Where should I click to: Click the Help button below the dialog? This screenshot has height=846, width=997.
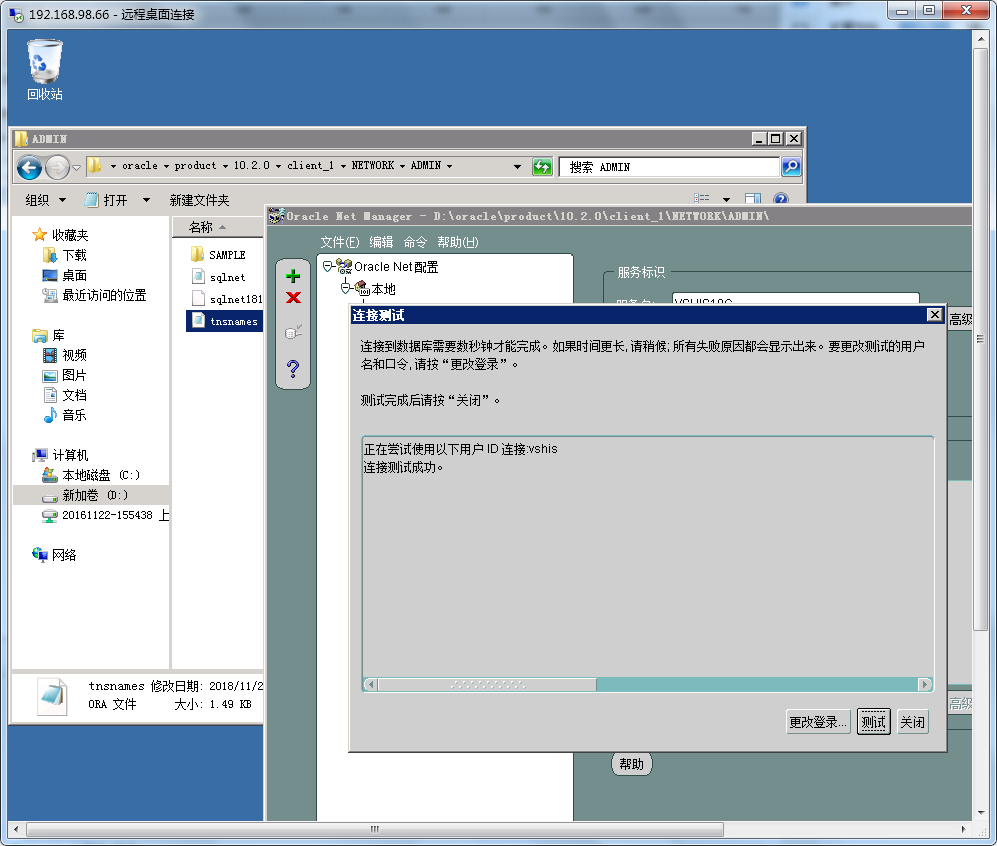pos(631,764)
